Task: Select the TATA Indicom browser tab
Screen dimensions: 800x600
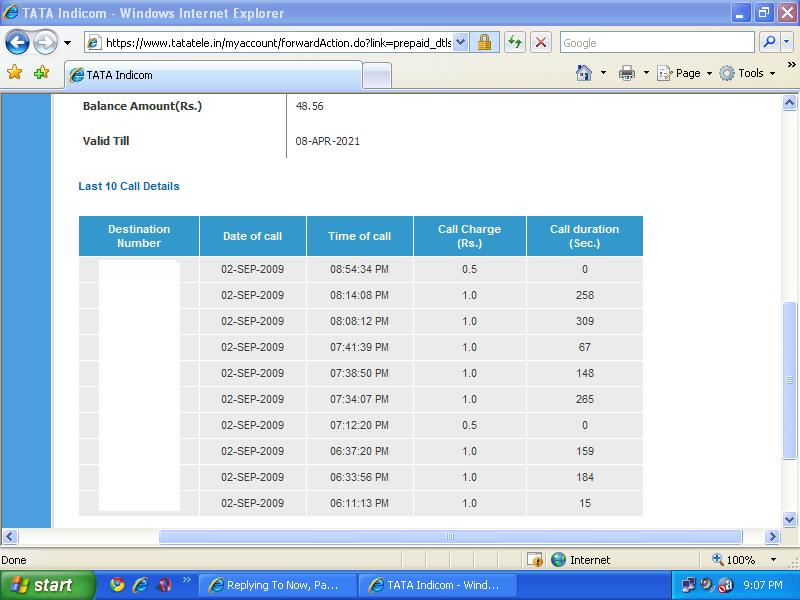Action: pos(213,75)
